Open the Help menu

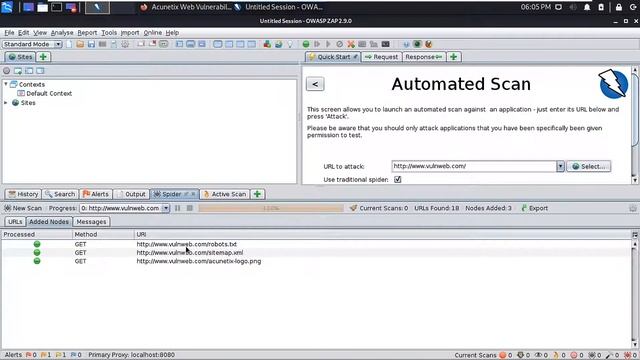(x=172, y=33)
